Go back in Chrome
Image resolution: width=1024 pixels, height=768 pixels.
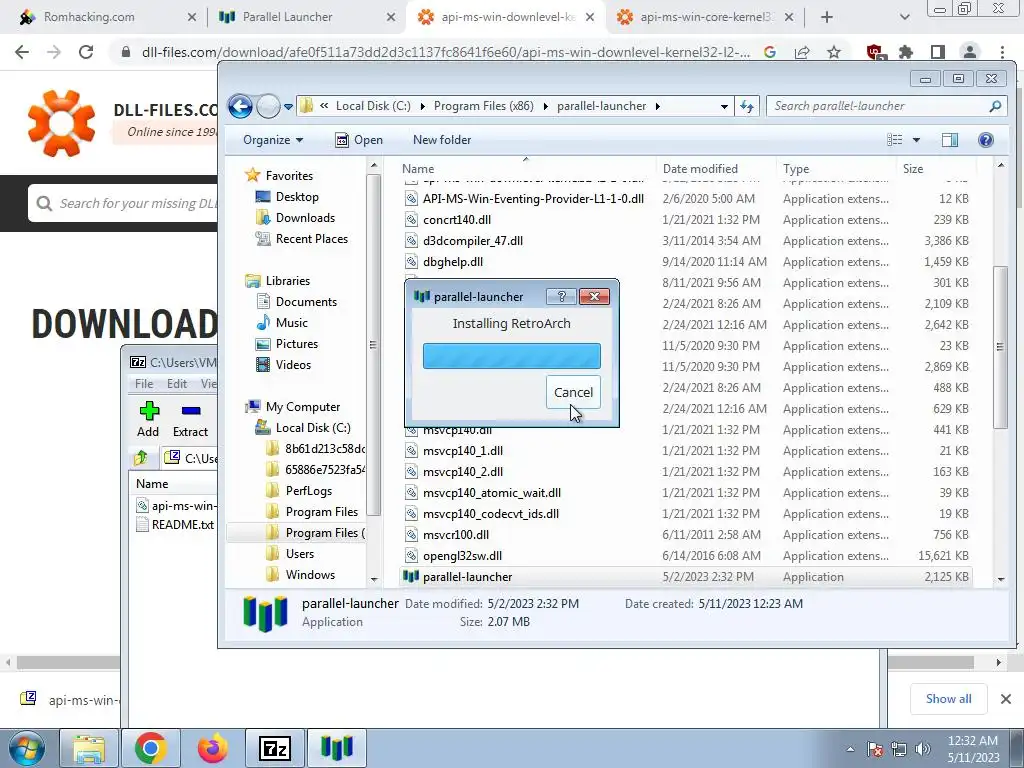[x=22, y=52]
